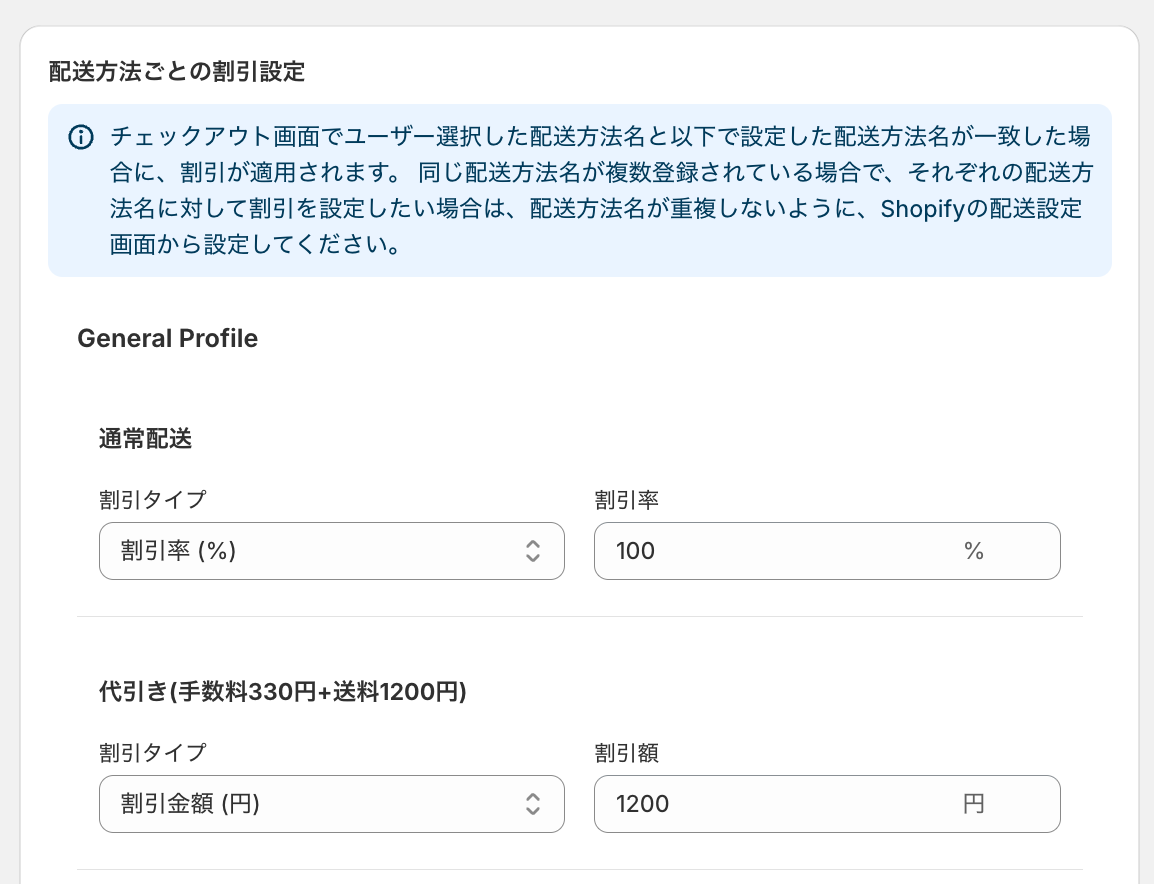Screen dimensions: 1154x884
Task: Click the number 1200 in the discount amount field
Action: [643, 803]
